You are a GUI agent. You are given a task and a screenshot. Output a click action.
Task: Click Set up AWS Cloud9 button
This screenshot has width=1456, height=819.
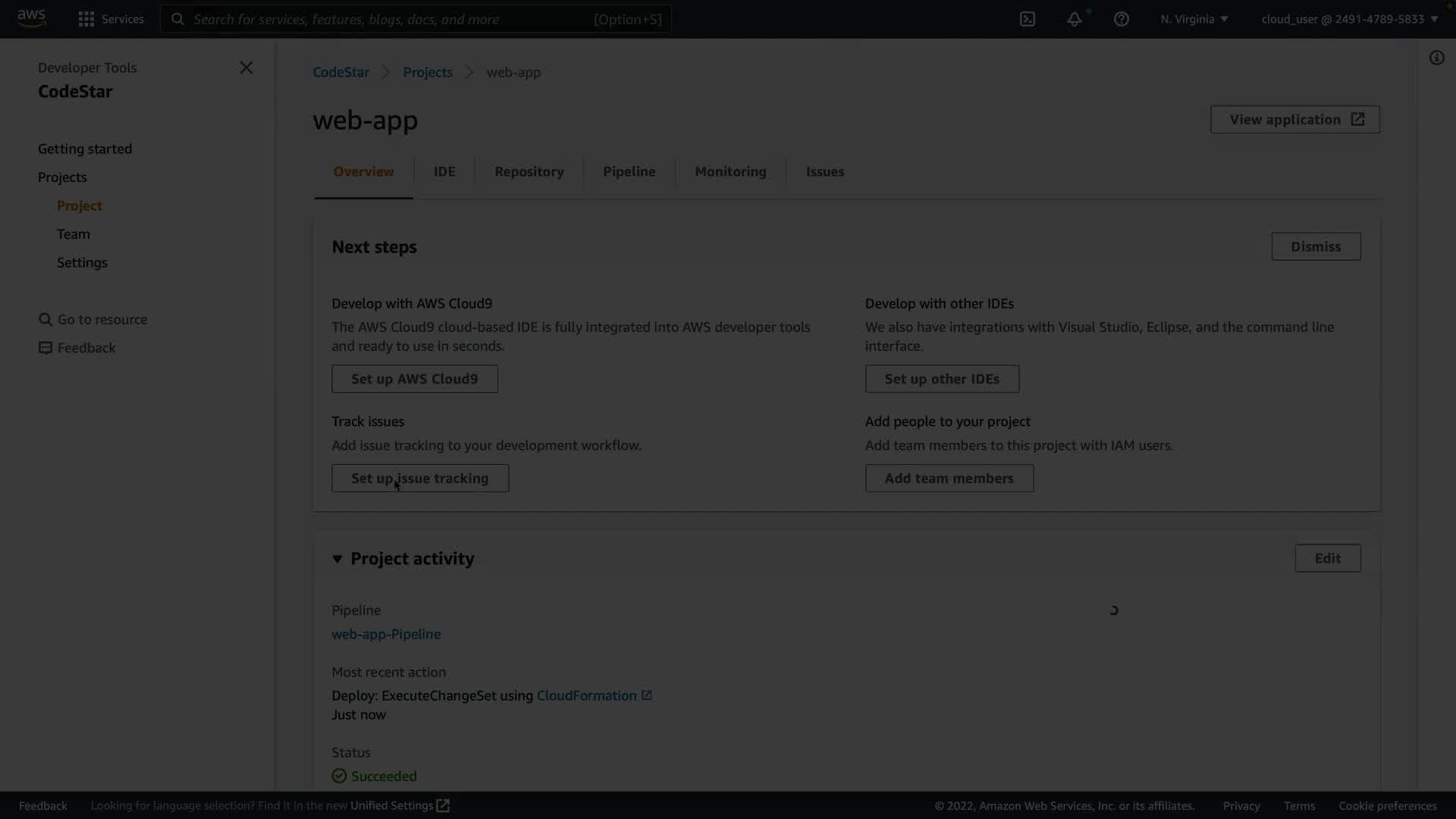coord(414,378)
